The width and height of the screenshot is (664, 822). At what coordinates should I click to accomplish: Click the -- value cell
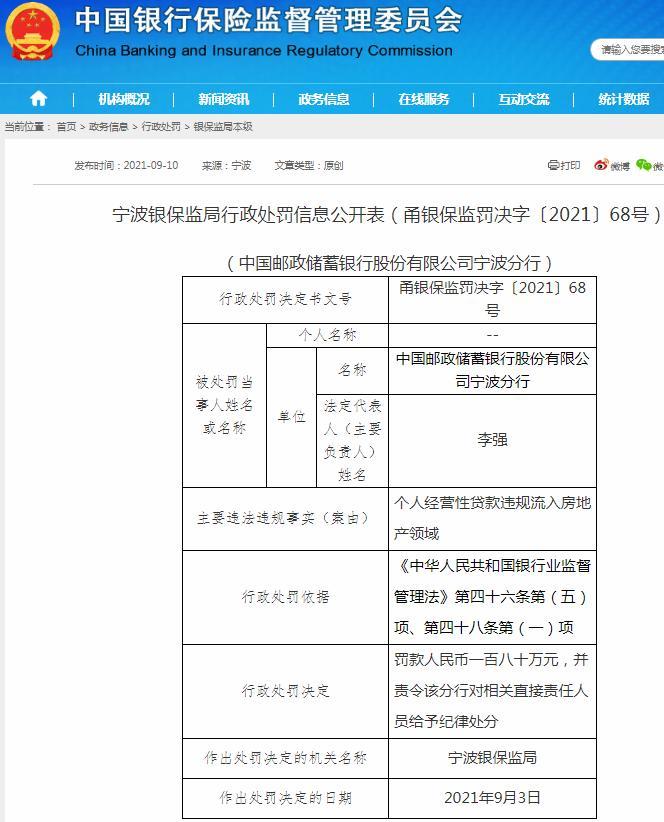point(492,335)
